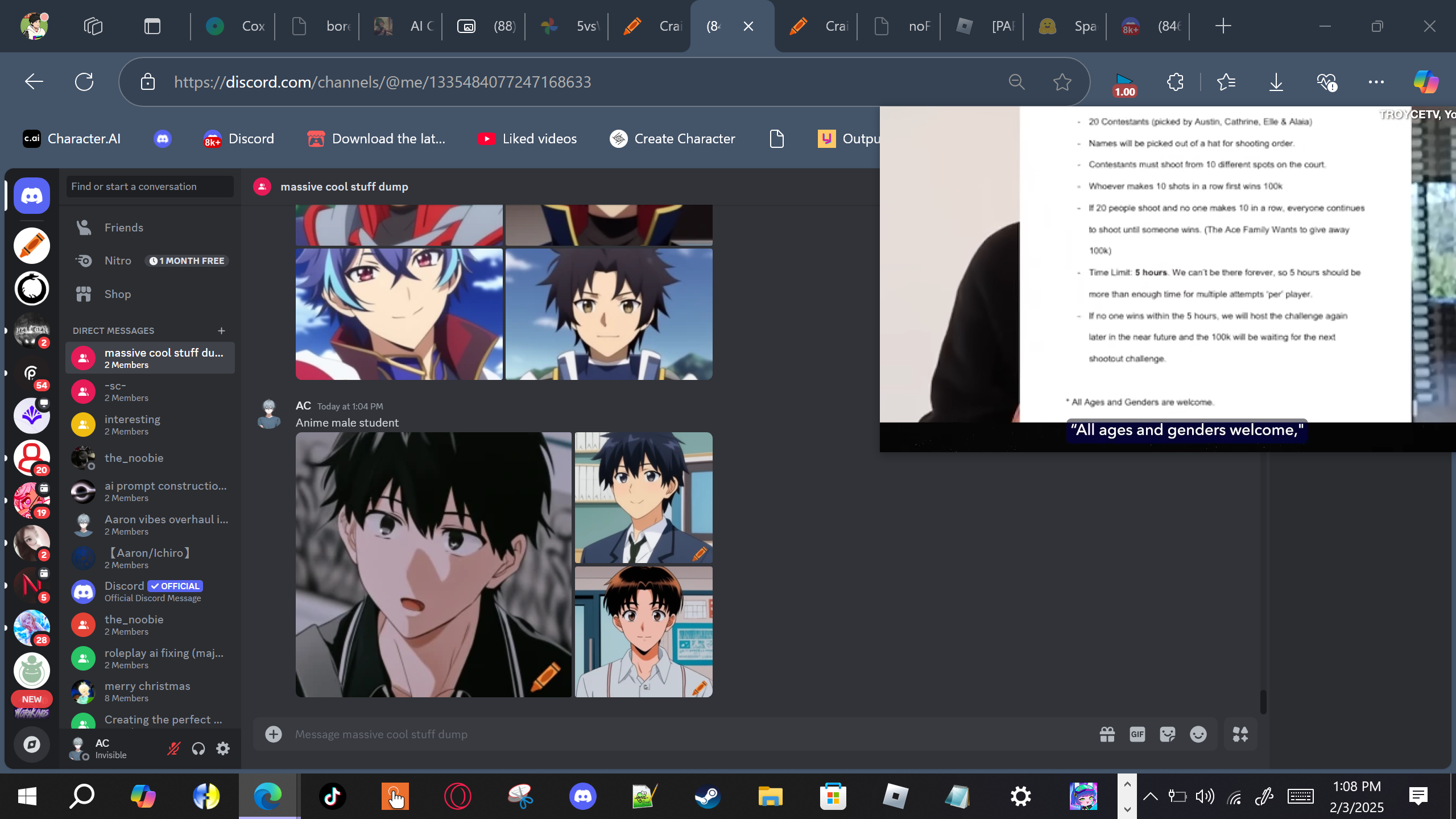Open the browser profile avatar menu

point(34,26)
